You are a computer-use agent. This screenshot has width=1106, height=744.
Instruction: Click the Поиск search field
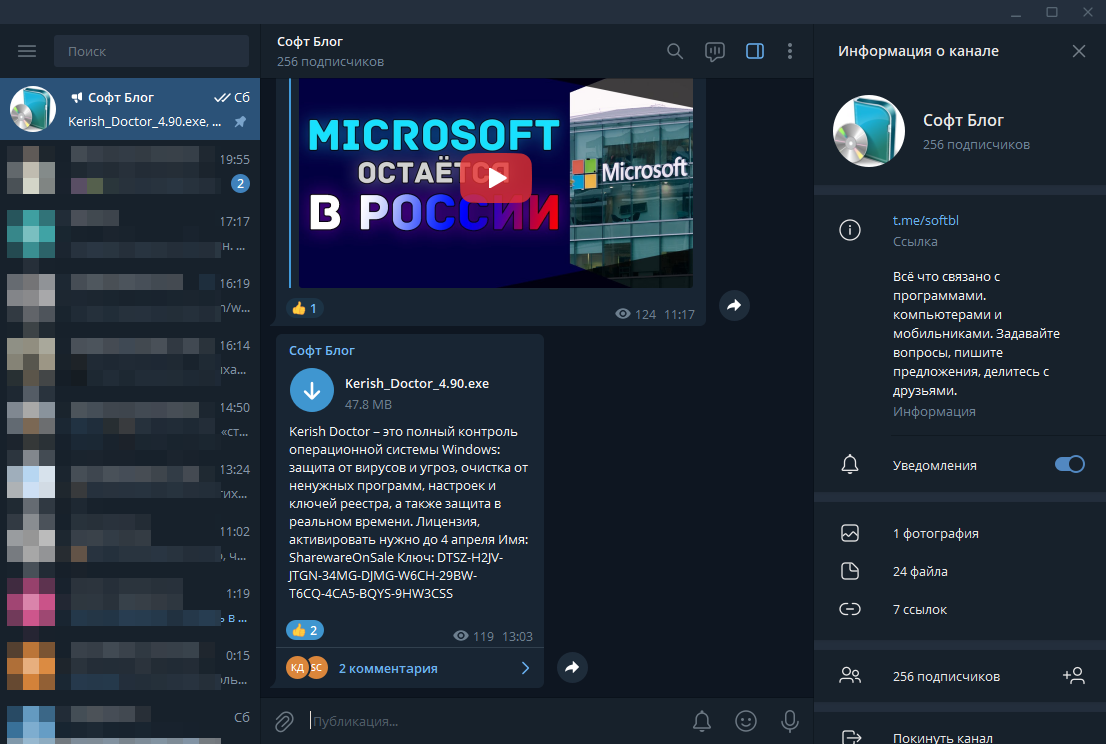coord(152,51)
